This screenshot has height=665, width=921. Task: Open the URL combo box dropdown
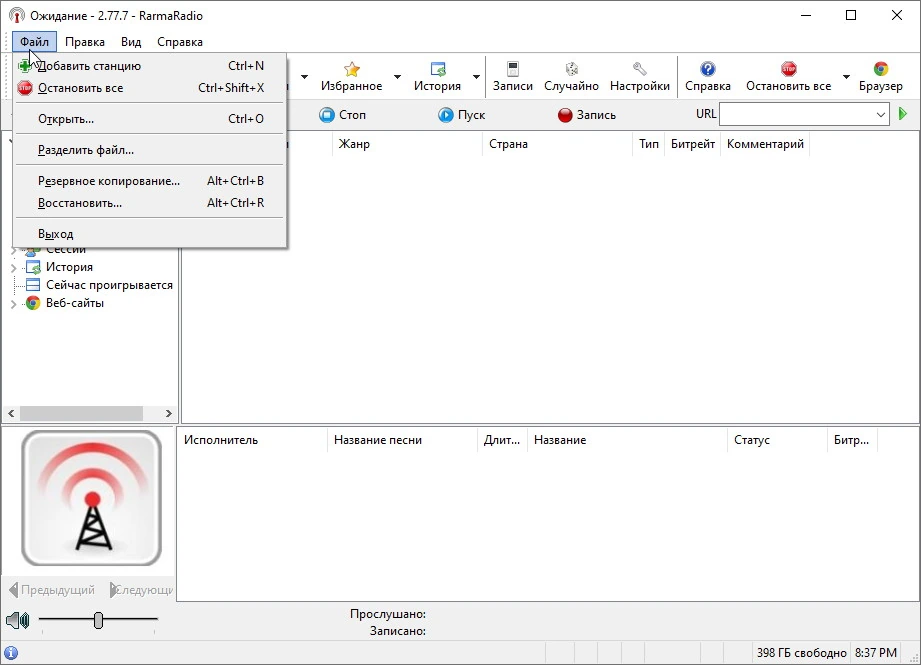[880, 115]
